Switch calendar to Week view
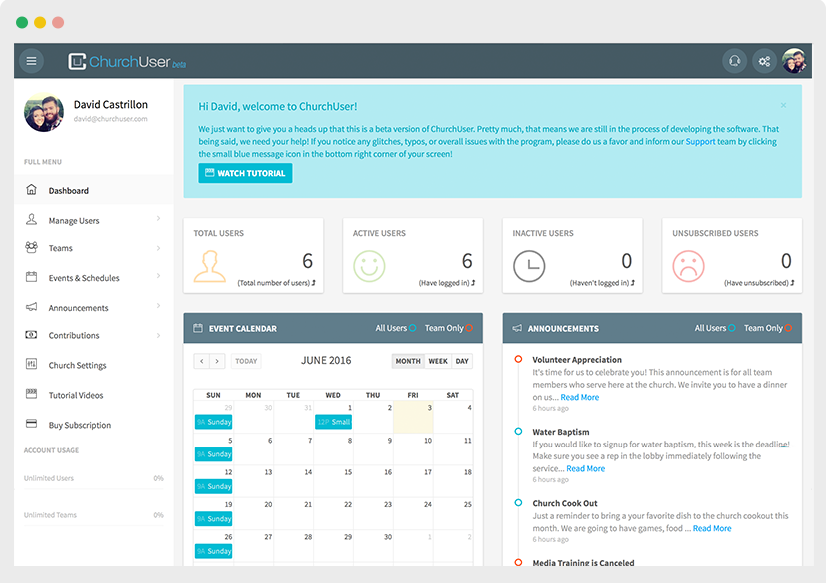Image resolution: width=827 pixels, height=584 pixels. point(438,361)
